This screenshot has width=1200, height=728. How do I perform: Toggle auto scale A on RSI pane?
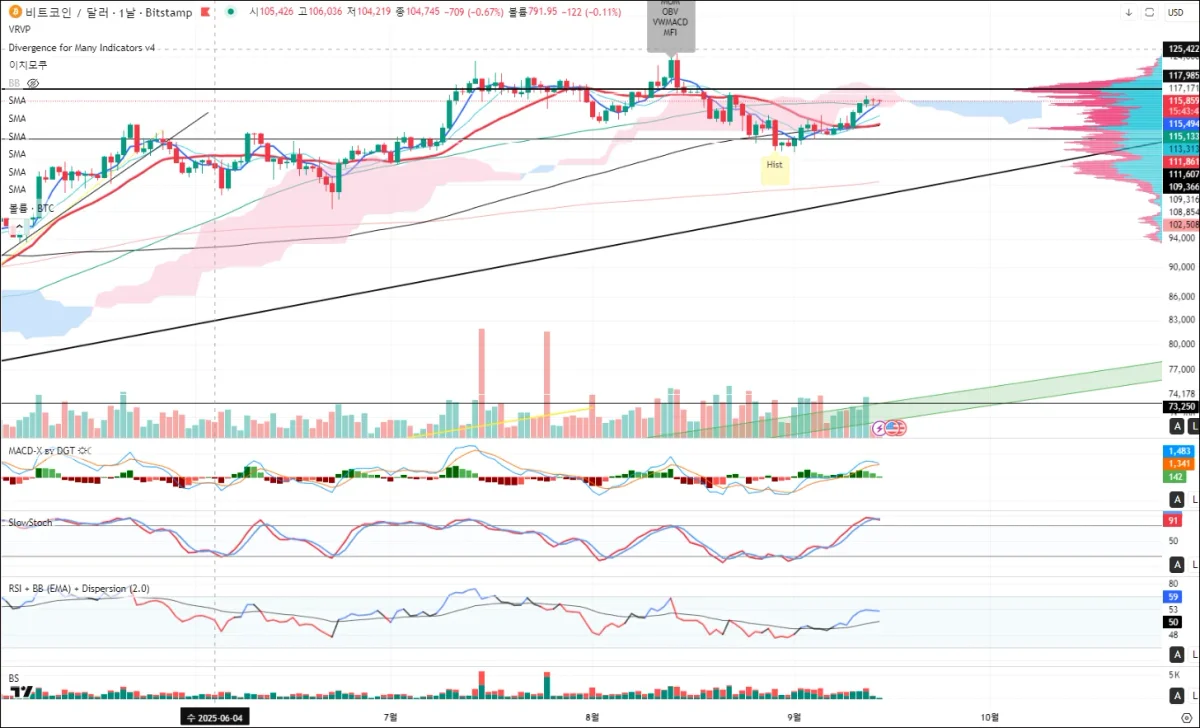1178,654
